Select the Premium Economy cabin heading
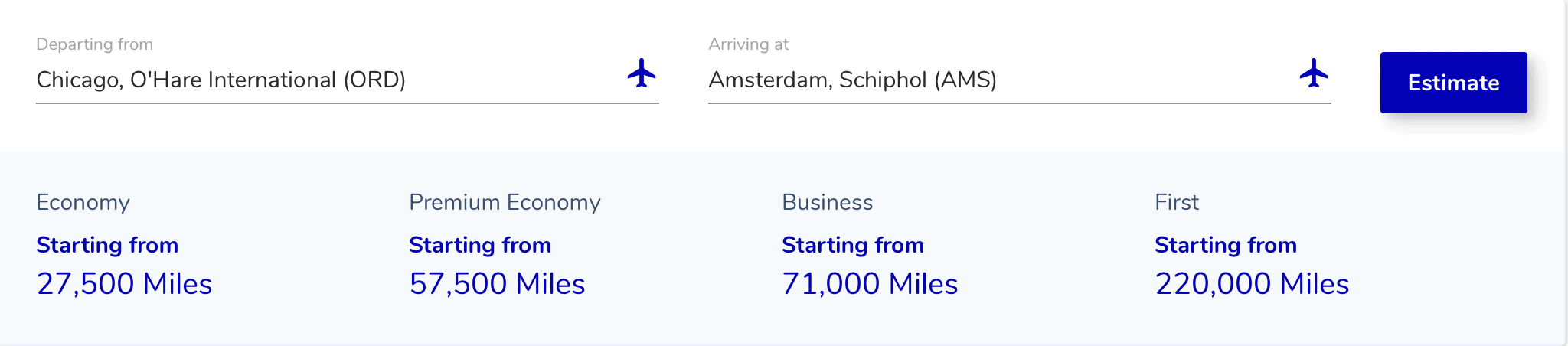Screen dimensions: 1568x346 [505, 202]
